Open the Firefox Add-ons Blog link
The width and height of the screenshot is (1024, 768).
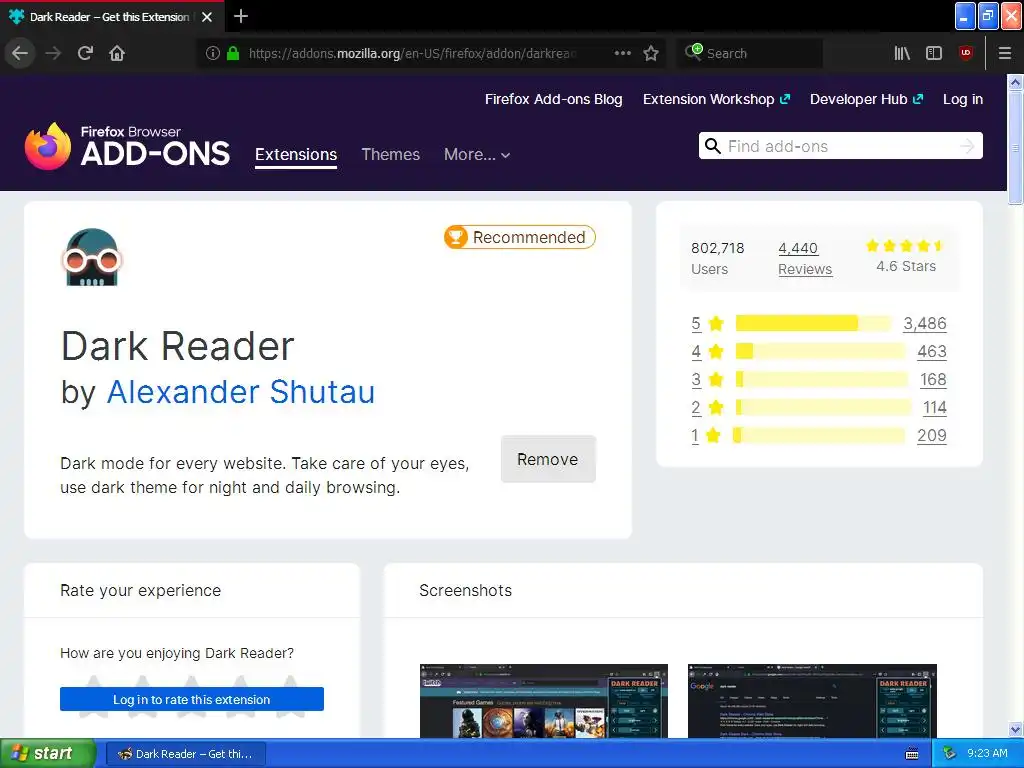coord(553,99)
